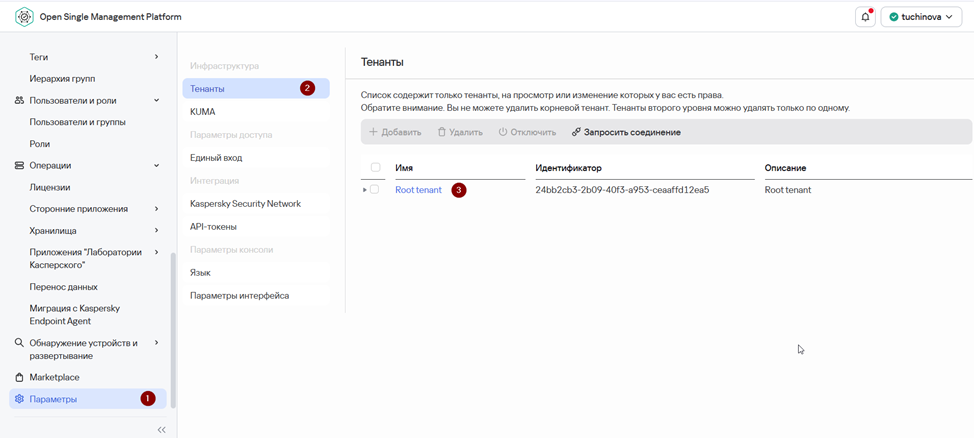
Task: Click the power icon of Отключить
Action: pos(503,132)
